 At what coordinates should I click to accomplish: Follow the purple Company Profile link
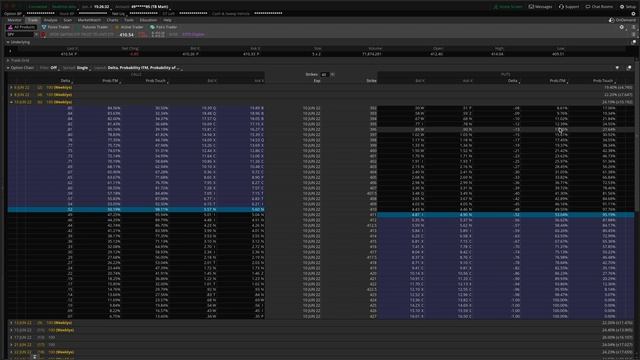click(x=193, y=35)
